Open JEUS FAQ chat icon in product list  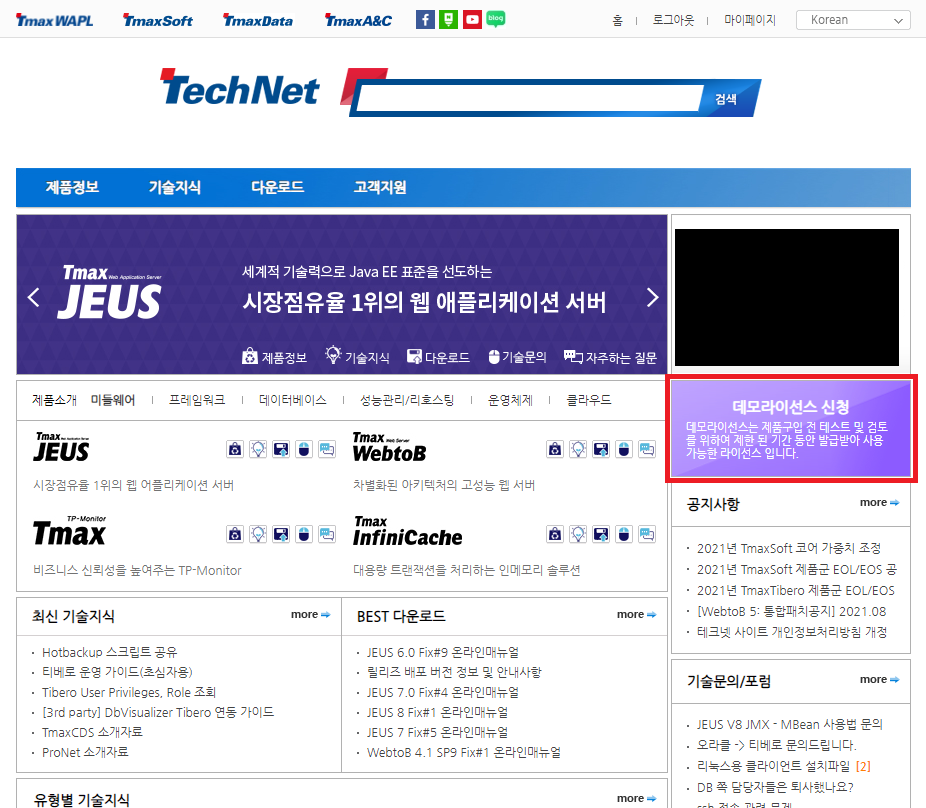tap(327, 449)
